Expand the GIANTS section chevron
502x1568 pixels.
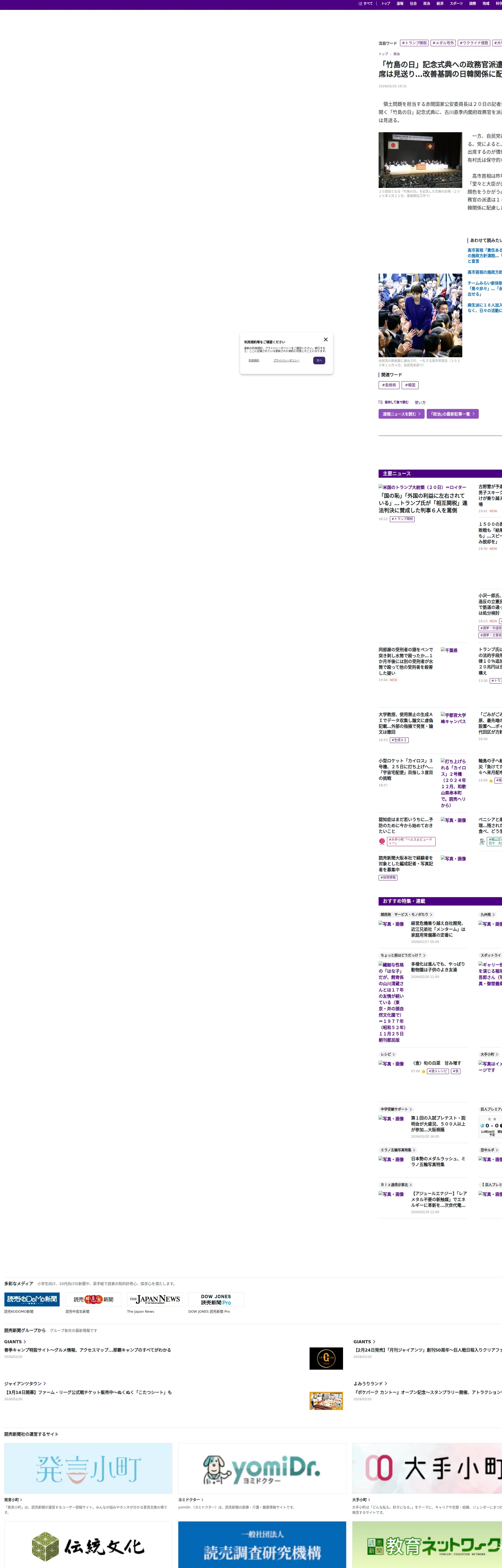pyautogui.click(x=24, y=1342)
